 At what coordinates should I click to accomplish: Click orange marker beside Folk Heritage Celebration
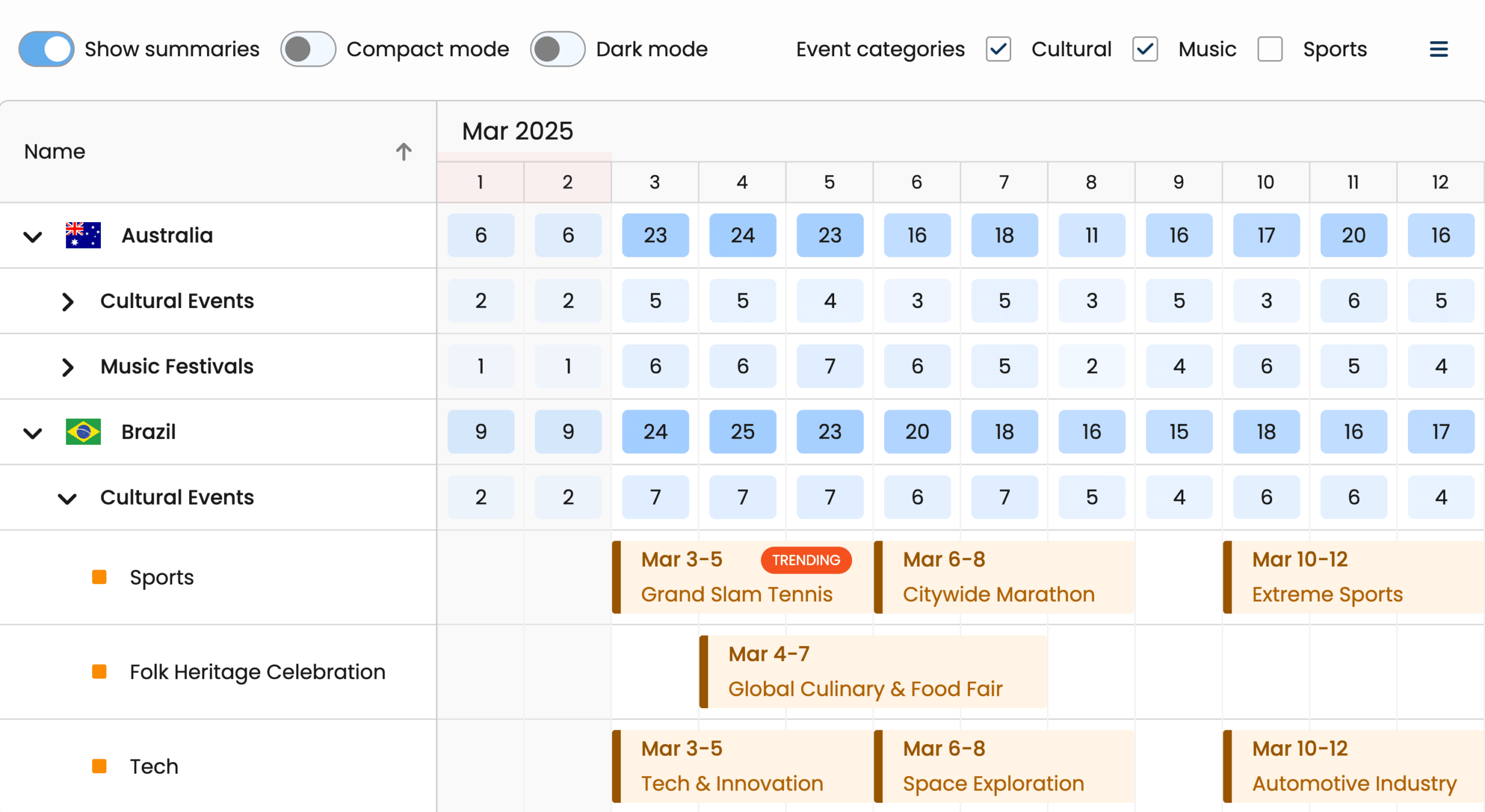[99, 672]
